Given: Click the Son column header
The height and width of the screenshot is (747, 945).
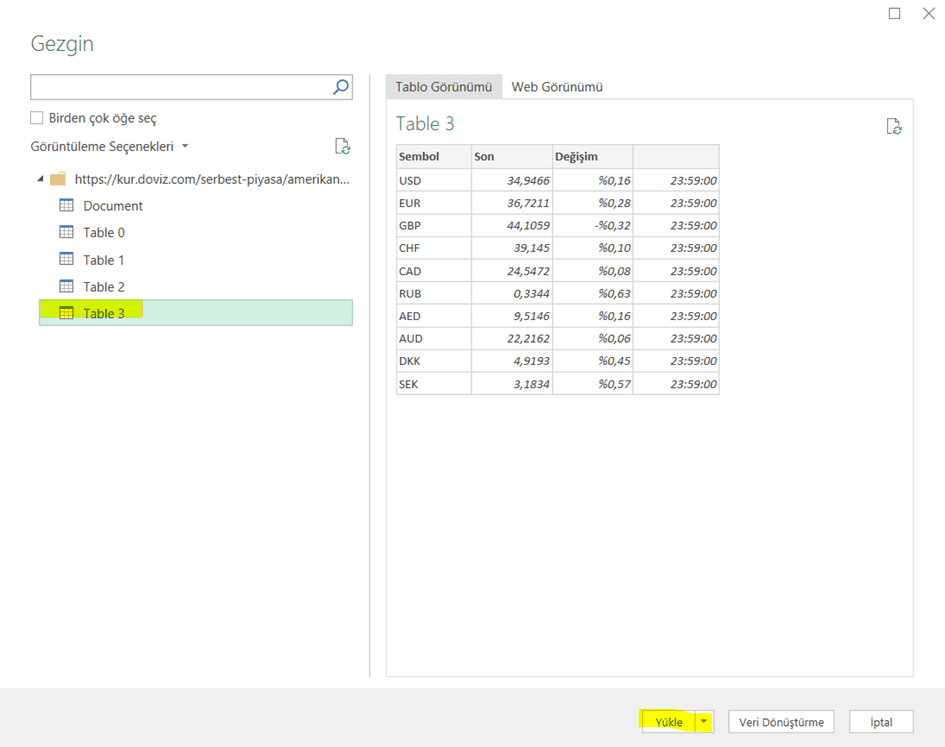Looking at the screenshot, I should pos(512,156).
